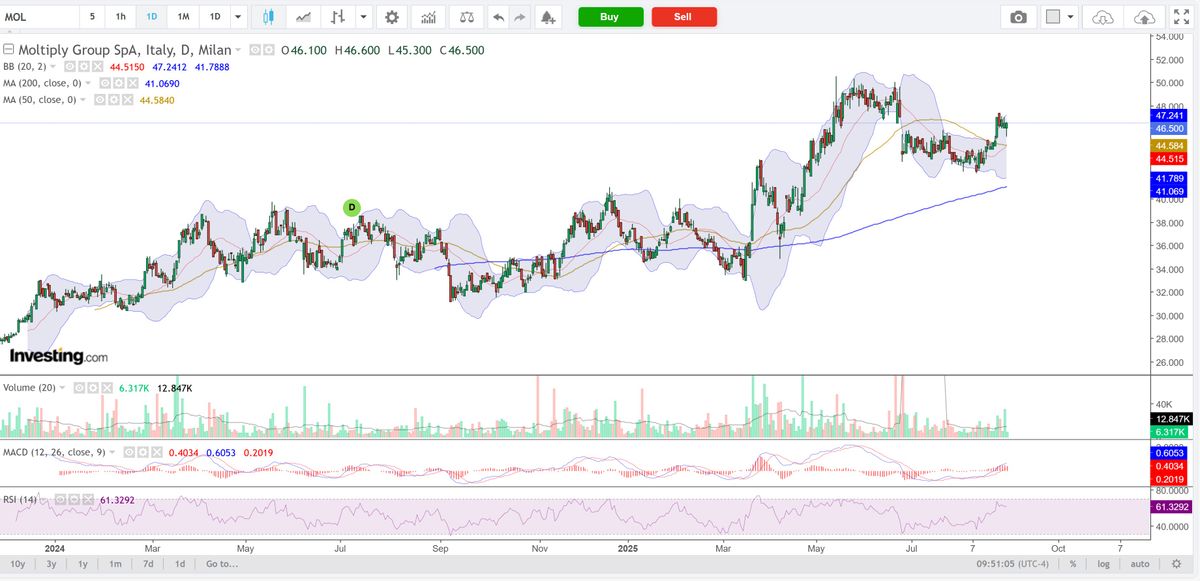Toggle visibility of Volume (20)
1200x581 pixels.
[79, 387]
